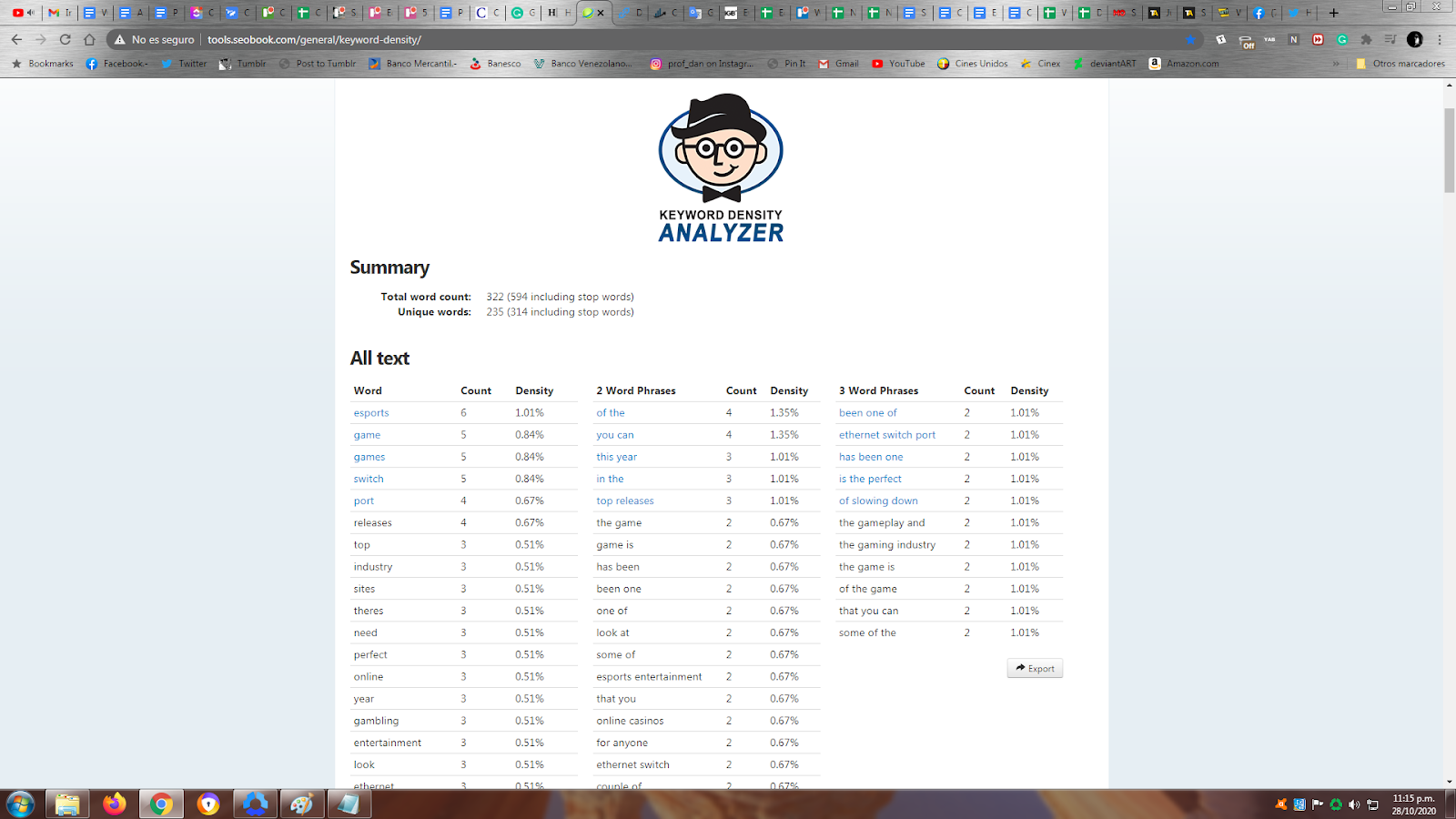The image size is (1456, 819).
Task: Click the page vertical scrollbar thumb
Action: 1449,150
